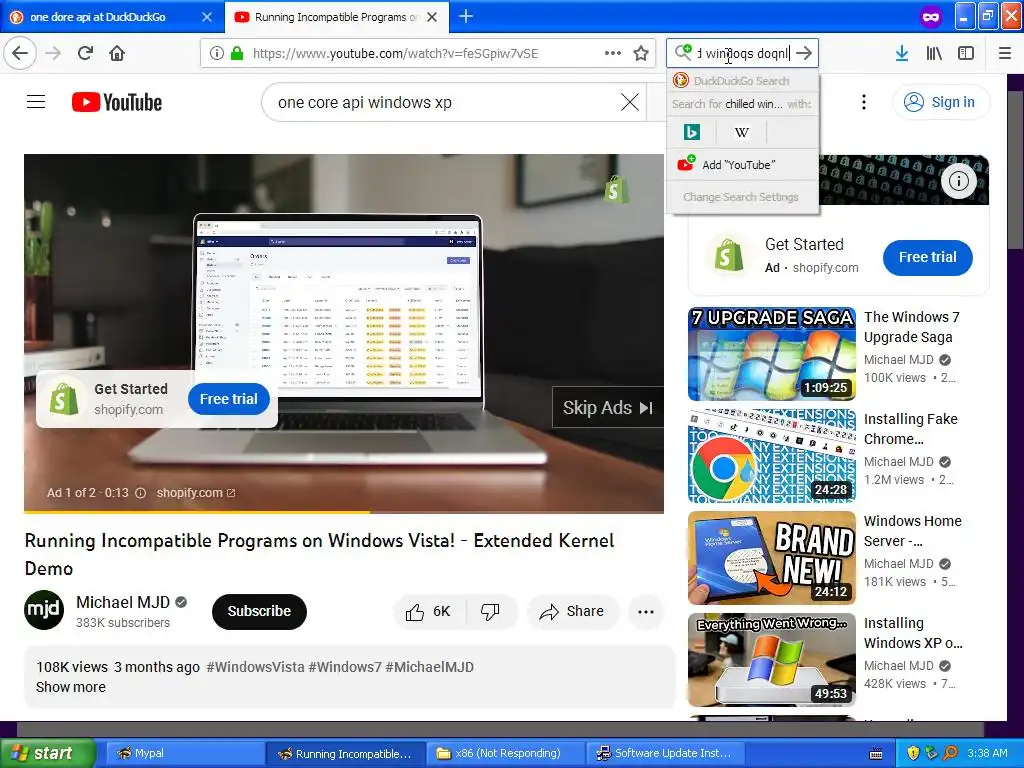1024x768 pixels.
Task: Open shopify.com link in ad
Action: pos(195,493)
